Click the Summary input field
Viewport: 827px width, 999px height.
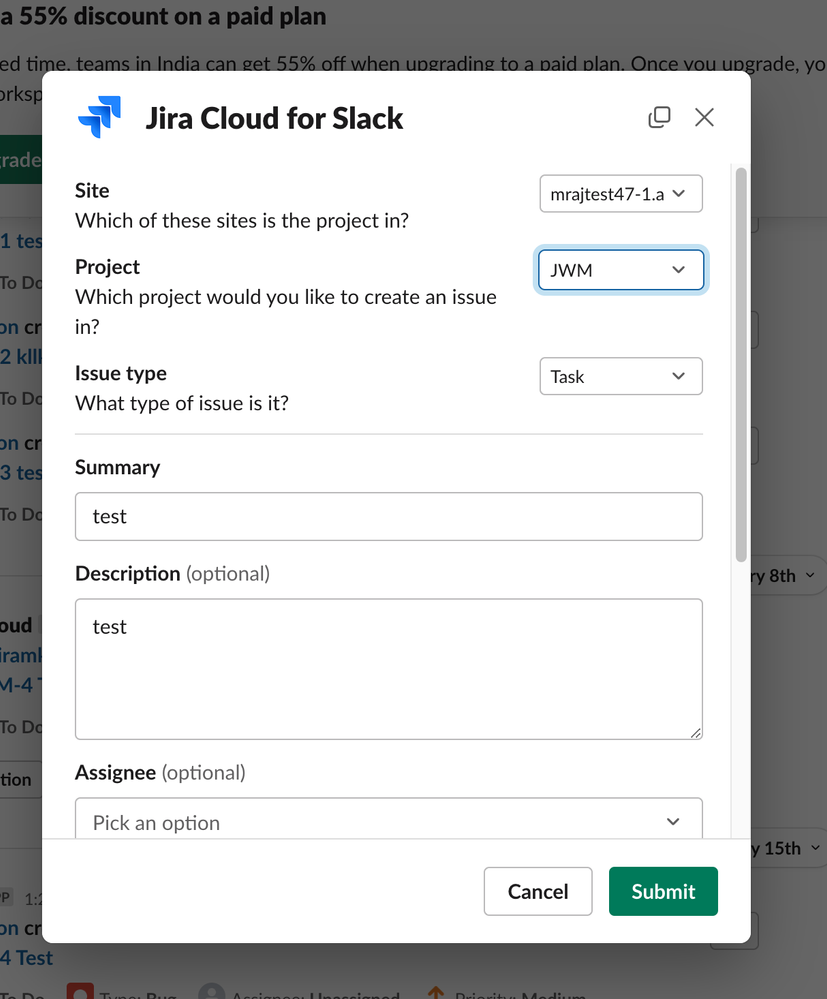pos(389,517)
